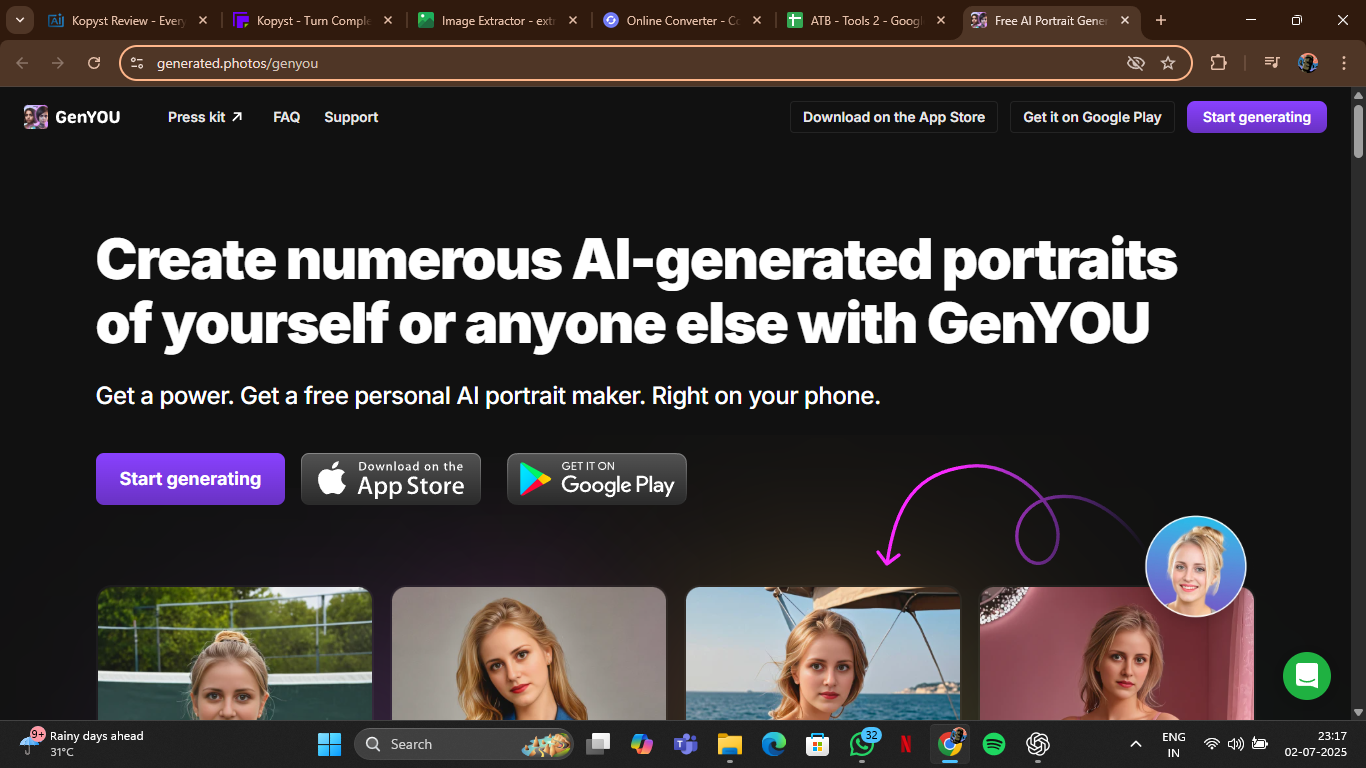
Task: Open the pink background portrait thumbnail
Action: coord(1117,653)
